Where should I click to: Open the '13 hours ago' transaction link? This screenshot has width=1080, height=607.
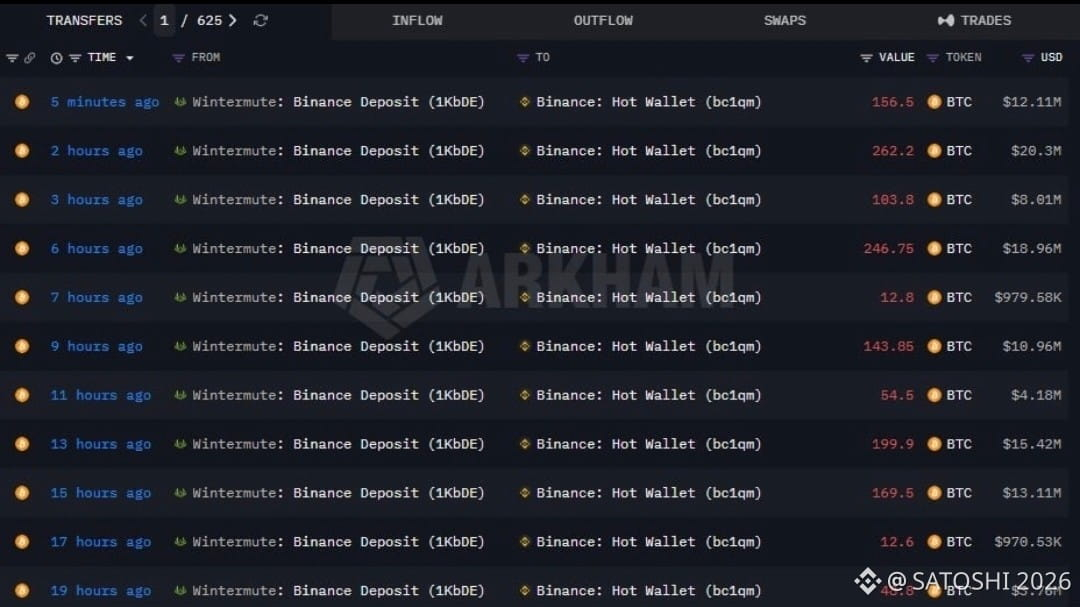101,444
